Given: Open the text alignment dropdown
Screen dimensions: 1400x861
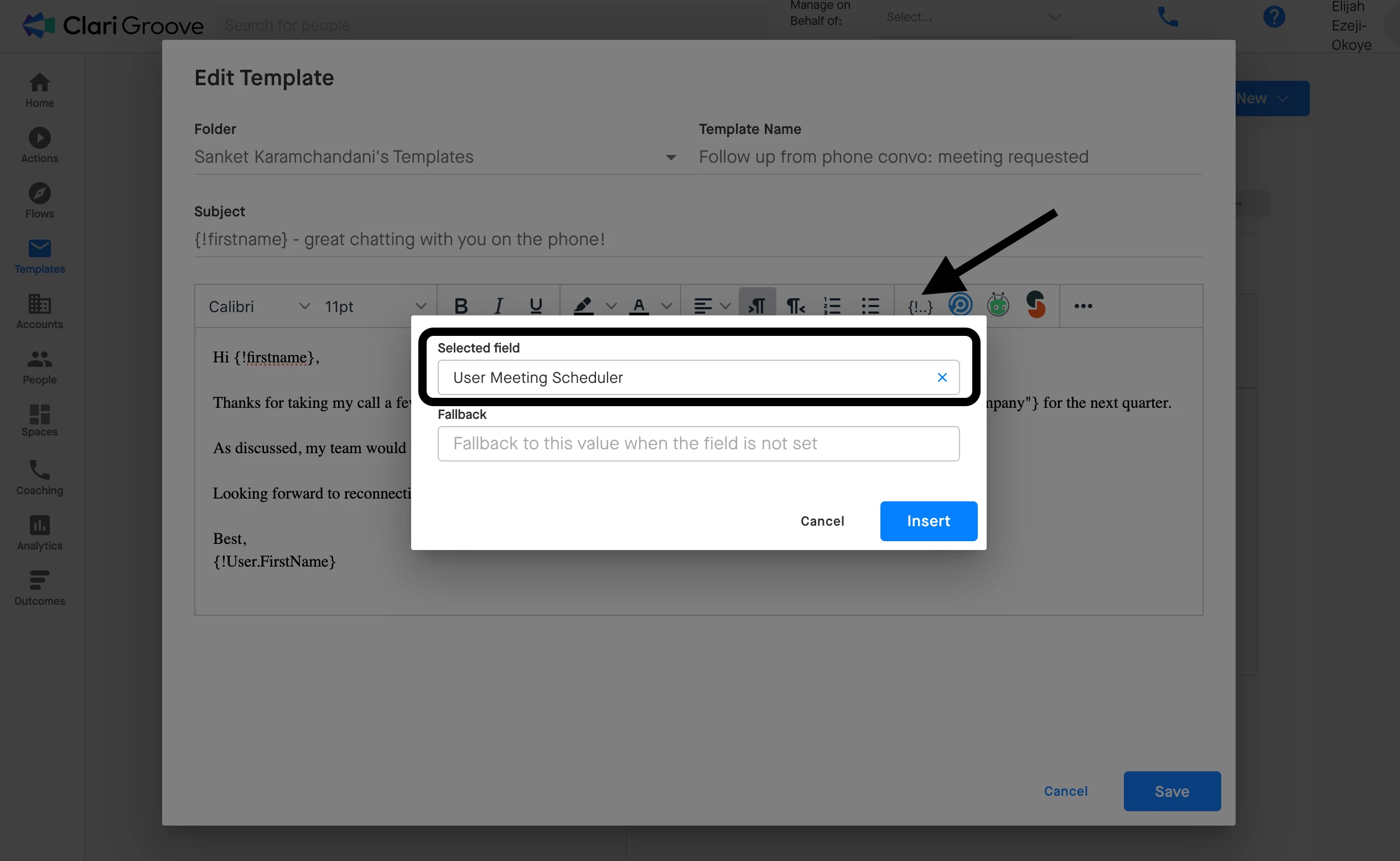Looking at the screenshot, I should [725, 306].
